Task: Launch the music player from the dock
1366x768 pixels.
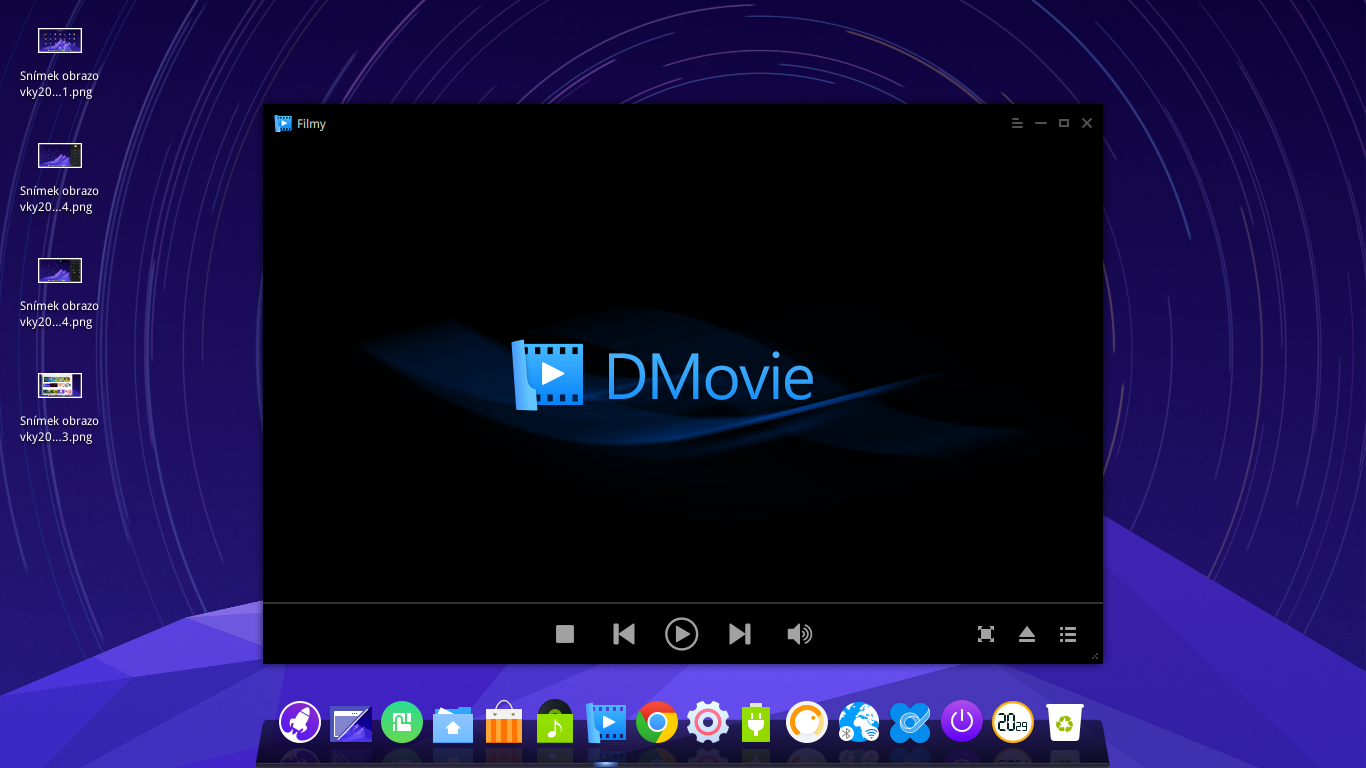Action: (555, 721)
